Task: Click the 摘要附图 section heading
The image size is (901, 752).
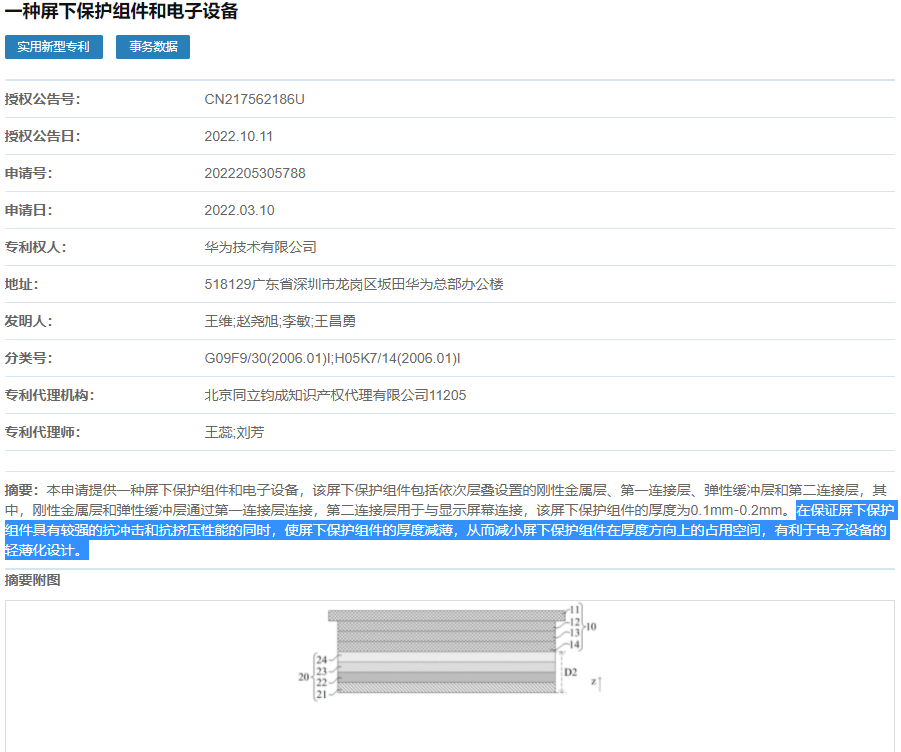Action: click(32, 580)
